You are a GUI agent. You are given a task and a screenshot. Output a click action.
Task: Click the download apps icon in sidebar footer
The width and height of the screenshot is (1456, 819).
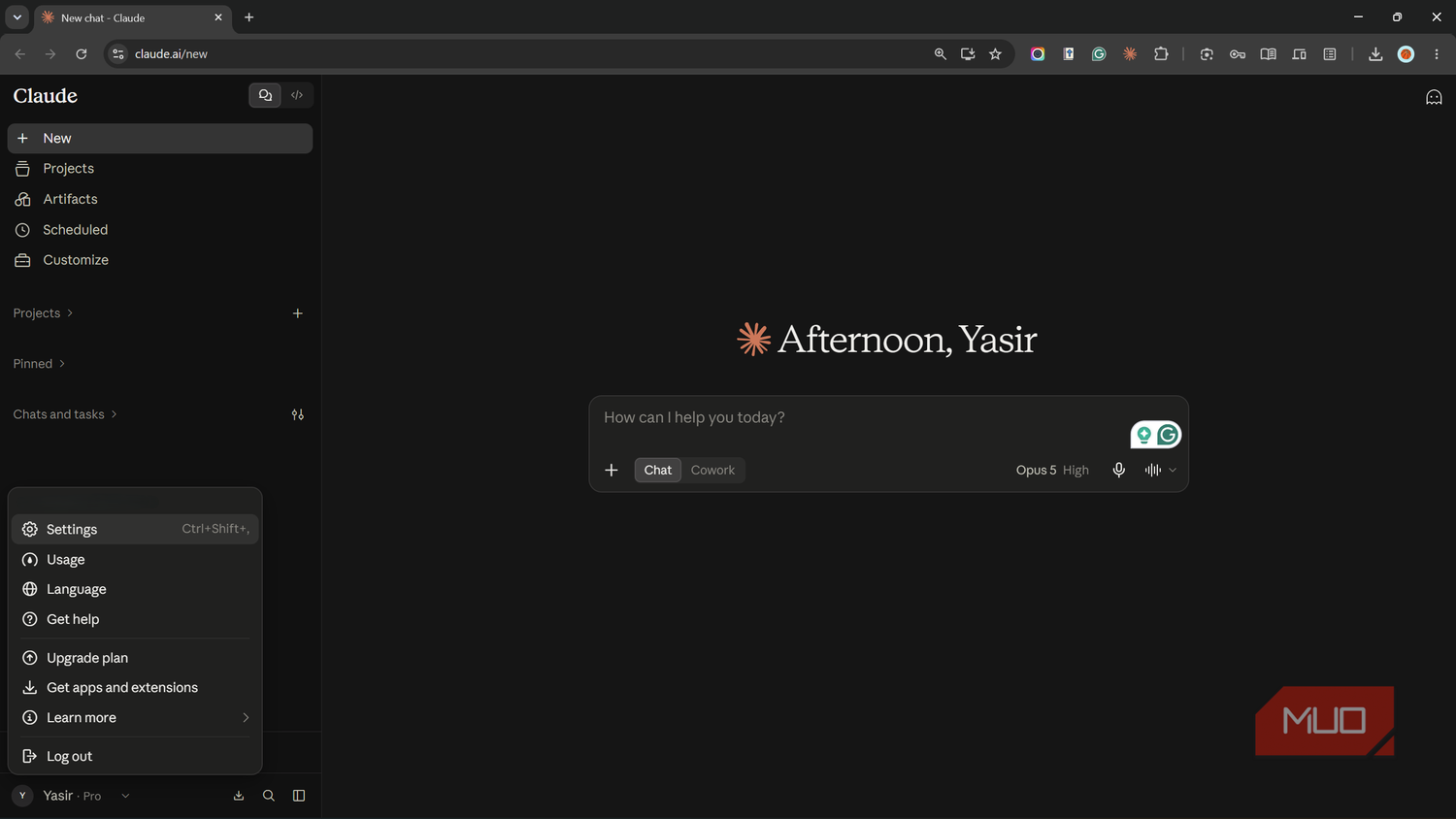point(239,796)
